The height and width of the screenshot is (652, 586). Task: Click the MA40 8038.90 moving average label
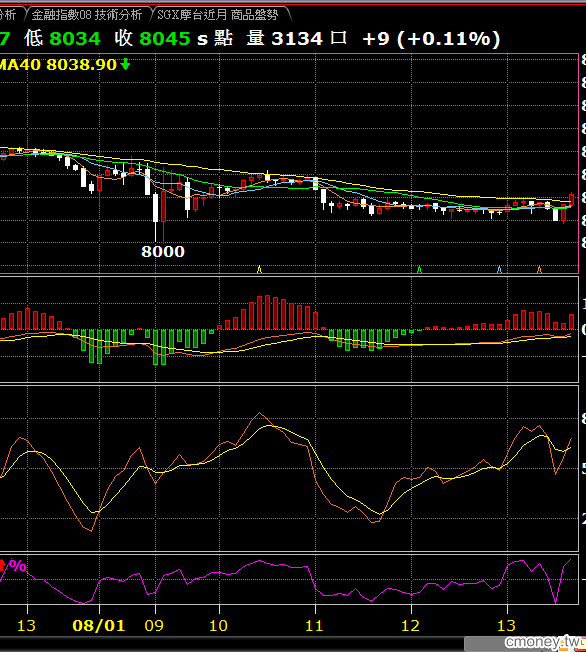point(58,64)
